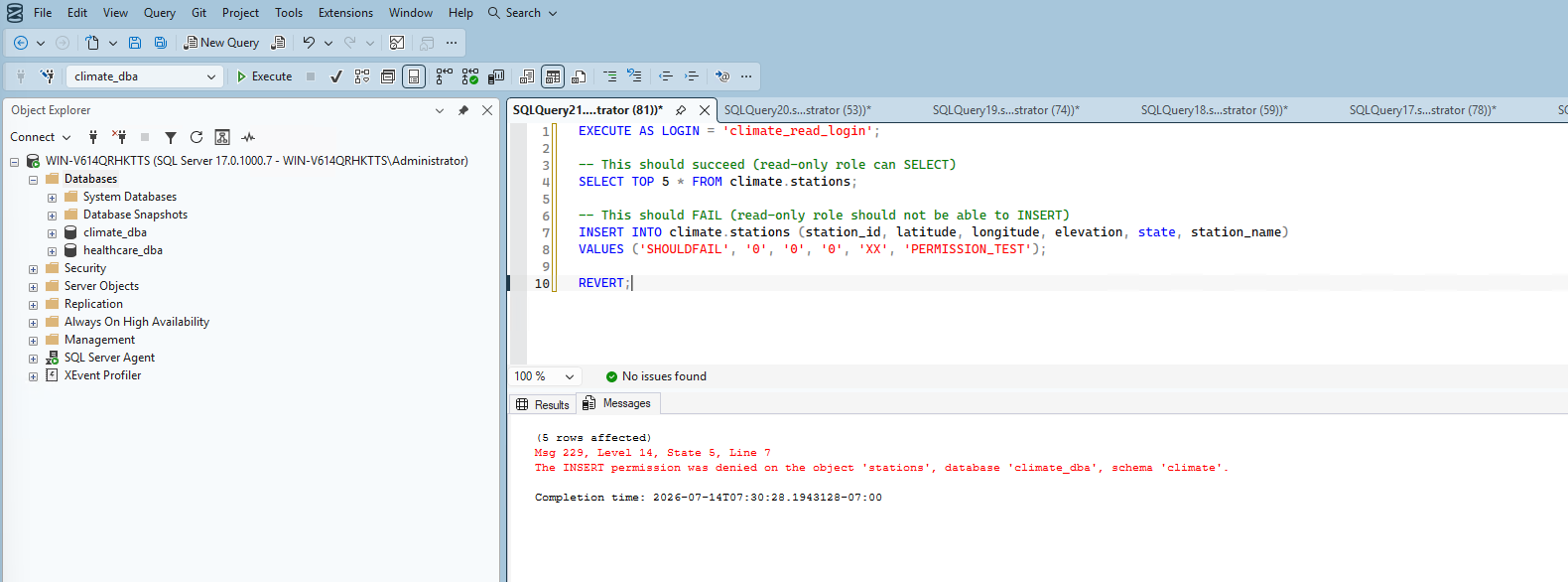Open the climate_dba database dropdown

211,76
